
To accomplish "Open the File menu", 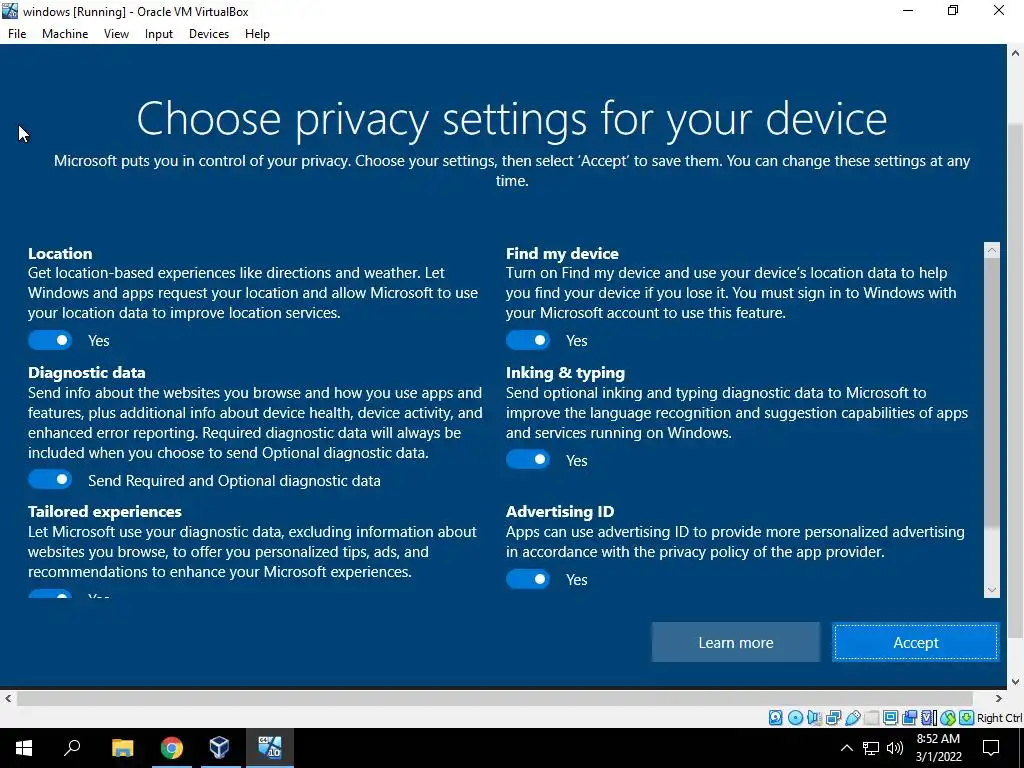I will click(17, 34).
